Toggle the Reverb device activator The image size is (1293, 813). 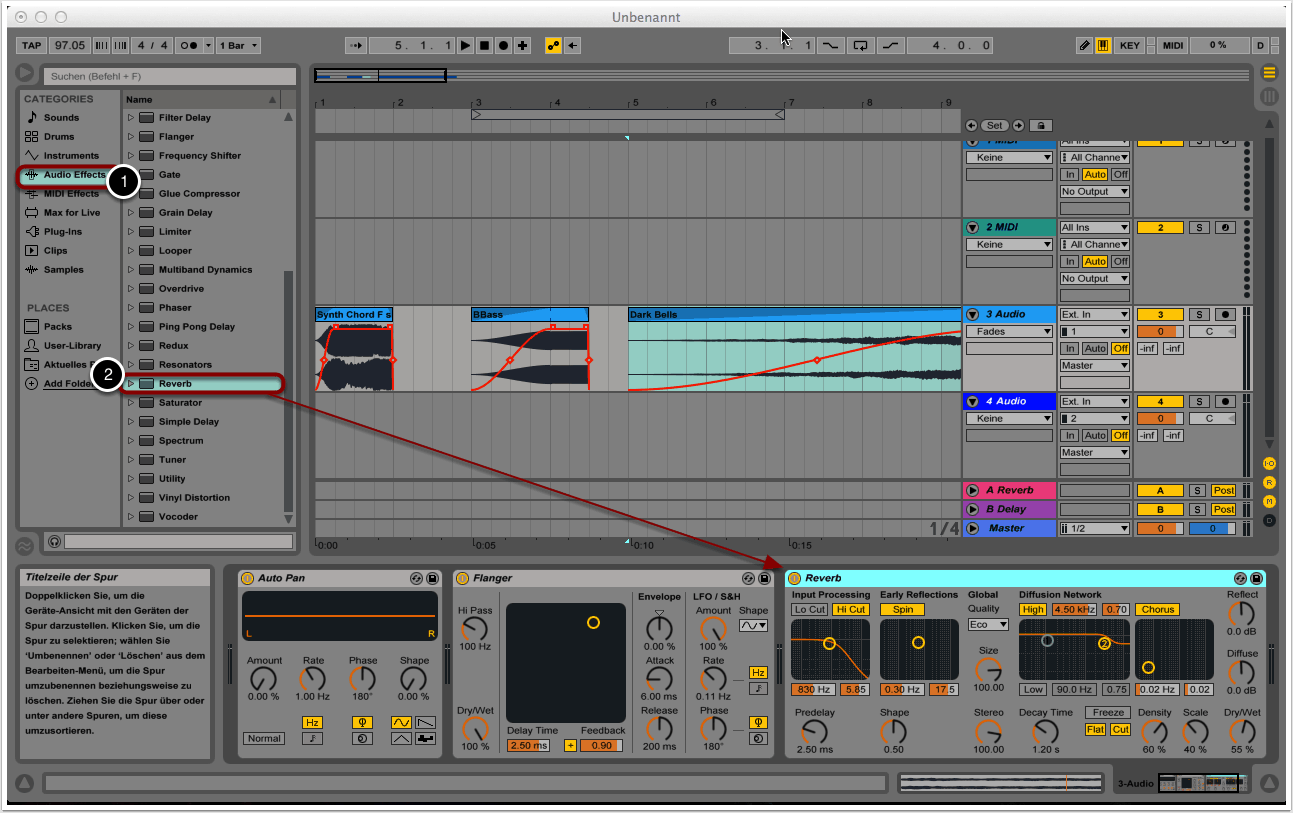[x=795, y=578]
